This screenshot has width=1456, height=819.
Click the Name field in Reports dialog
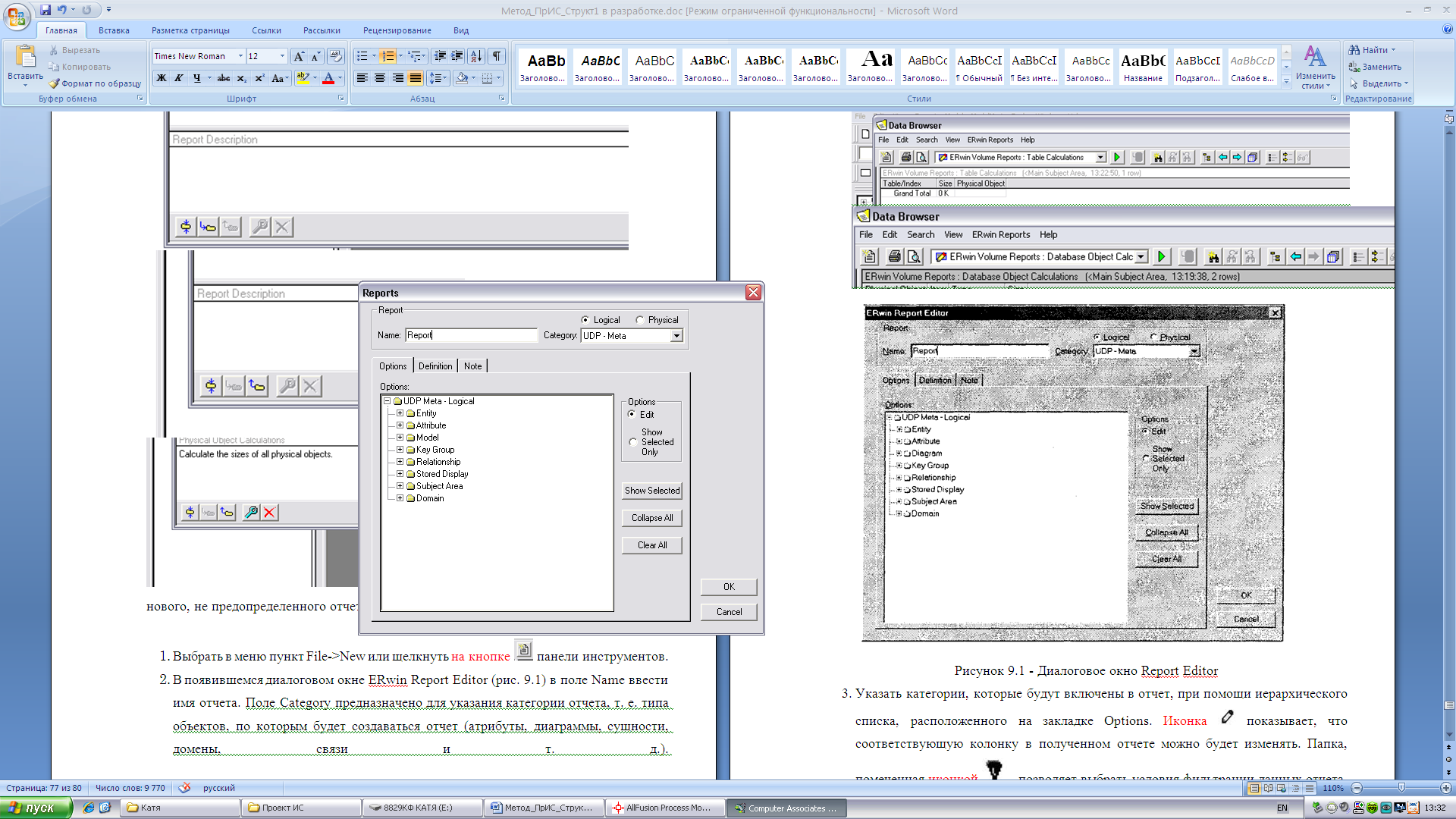[x=471, y=335]
